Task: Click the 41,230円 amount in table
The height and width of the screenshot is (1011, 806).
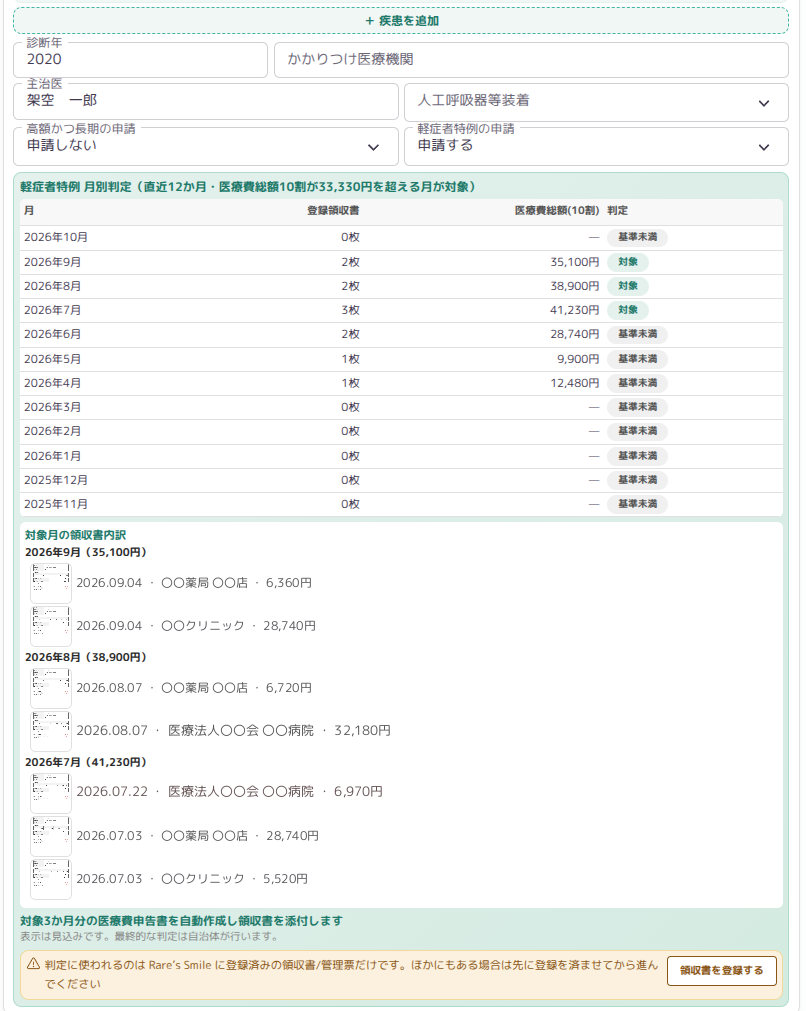Action: 575,310
